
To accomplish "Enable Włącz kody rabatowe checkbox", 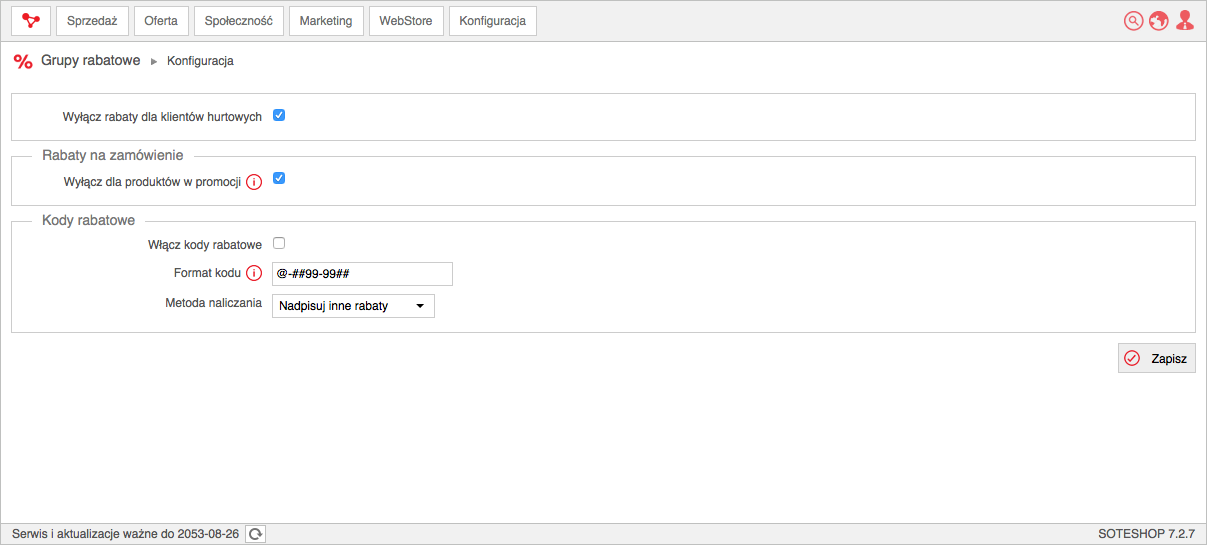I will (x=279, y=242).
